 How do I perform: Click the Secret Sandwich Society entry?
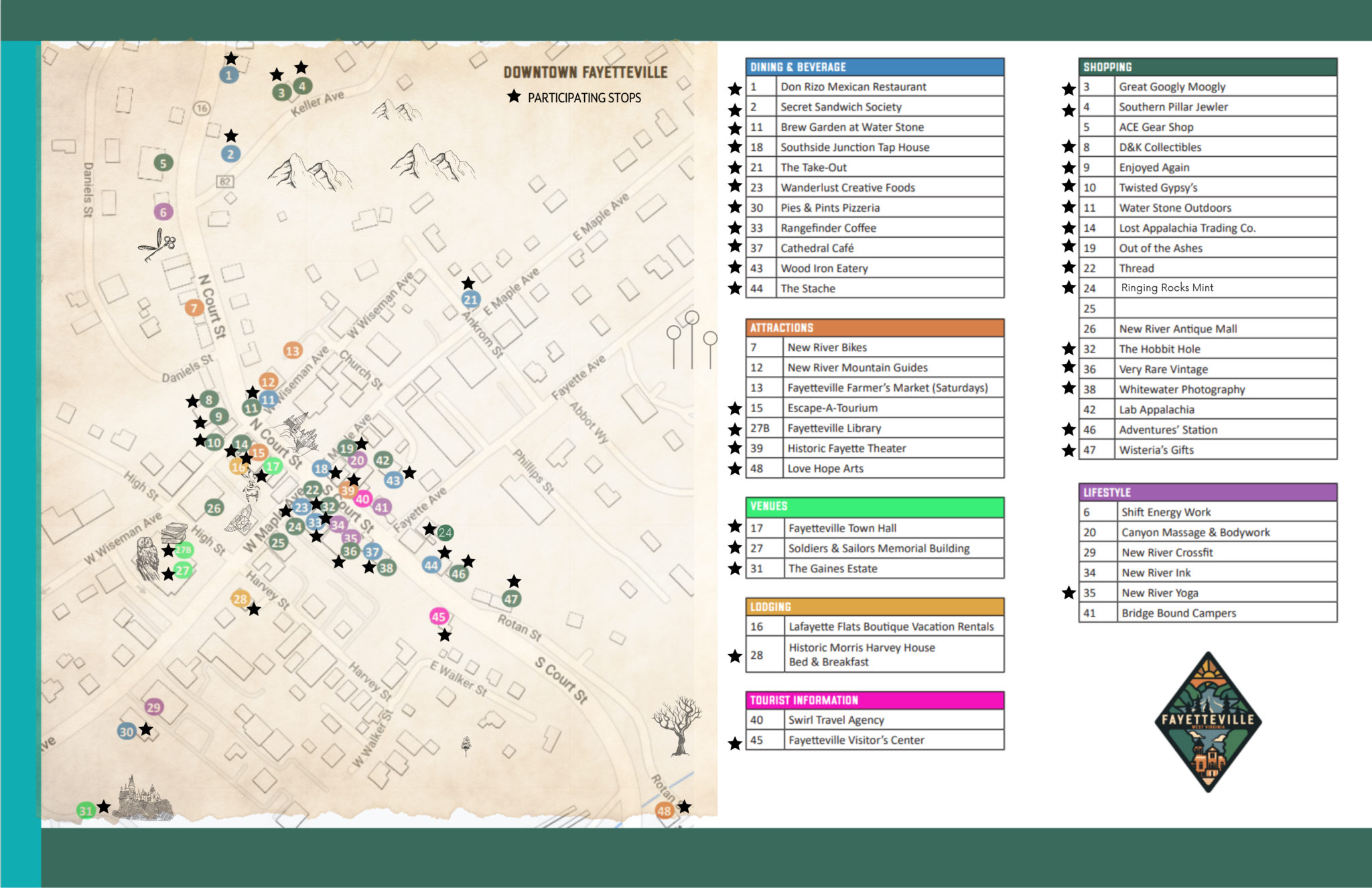tap(841, 107)
